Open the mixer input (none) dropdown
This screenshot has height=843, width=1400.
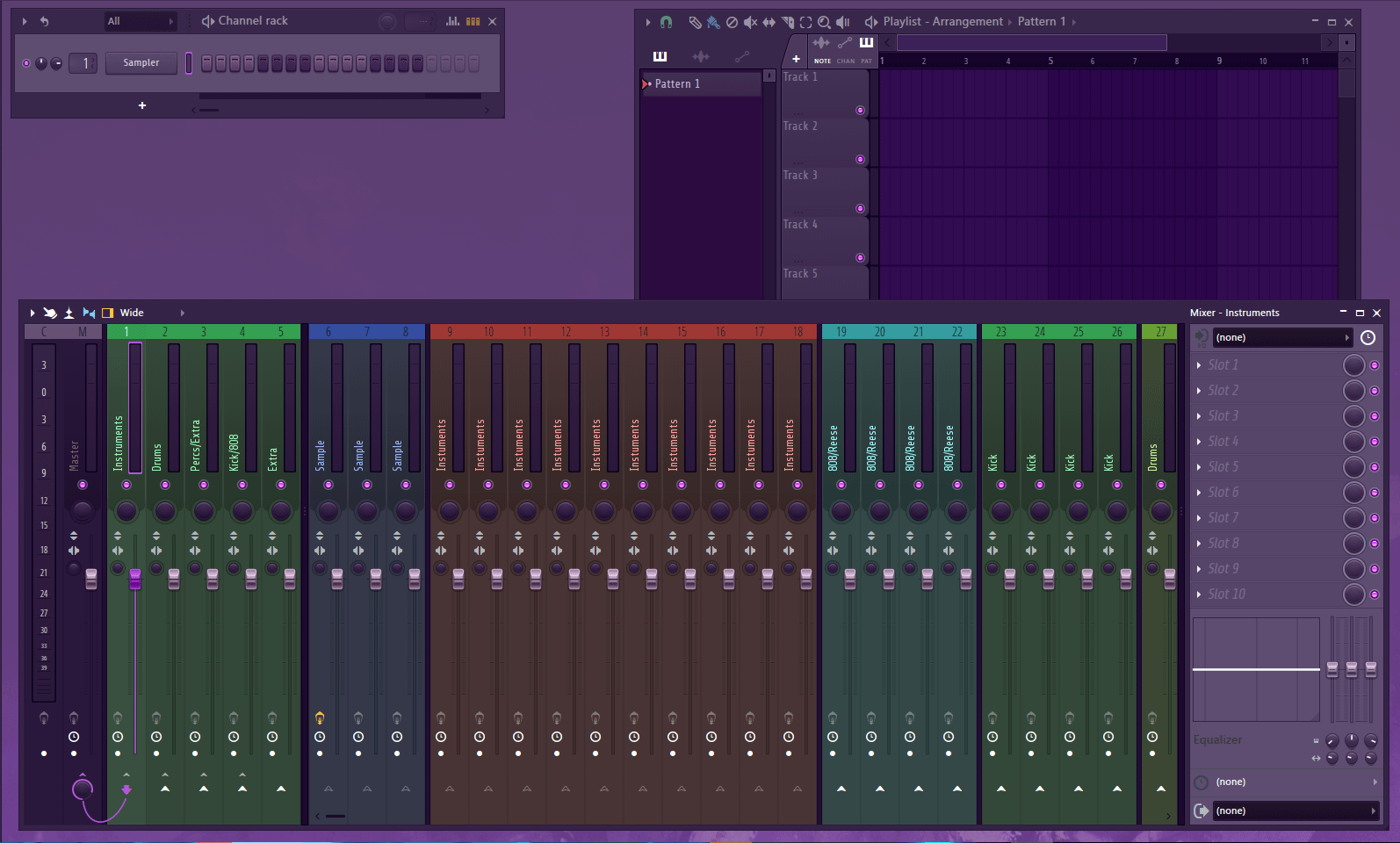1282,337
